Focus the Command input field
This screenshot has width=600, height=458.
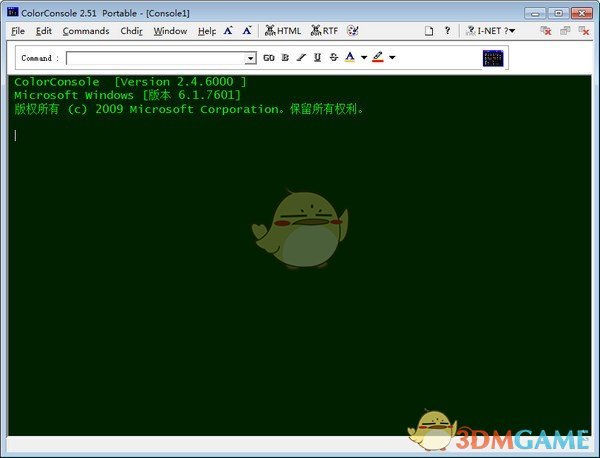pos(156,58)
